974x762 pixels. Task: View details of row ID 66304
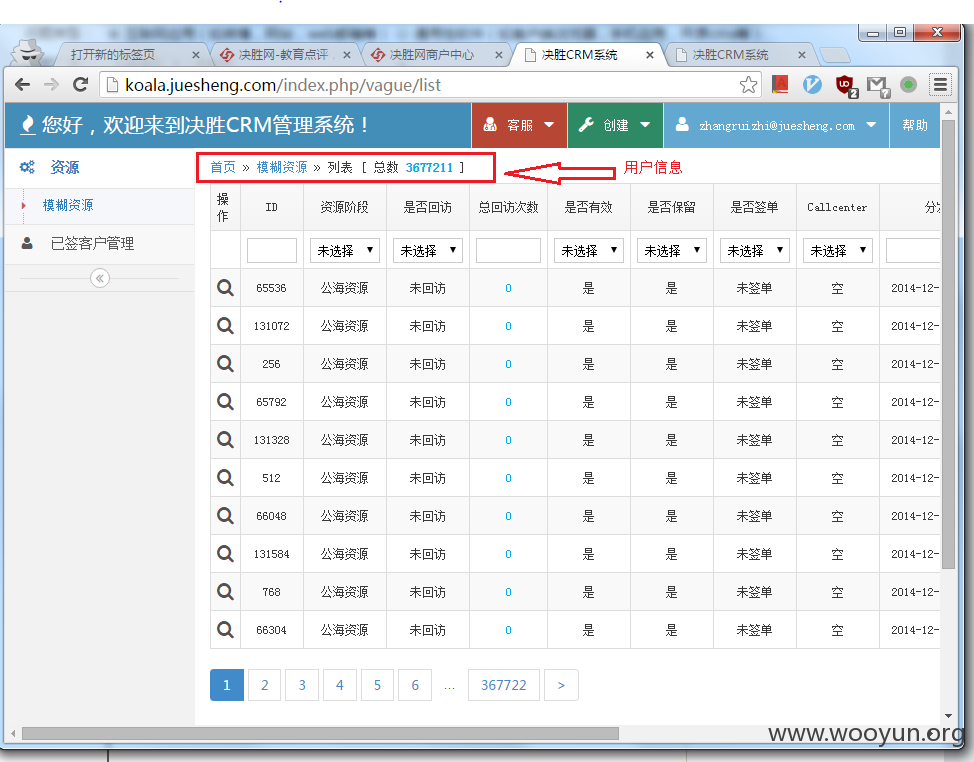tap(225, 630)
